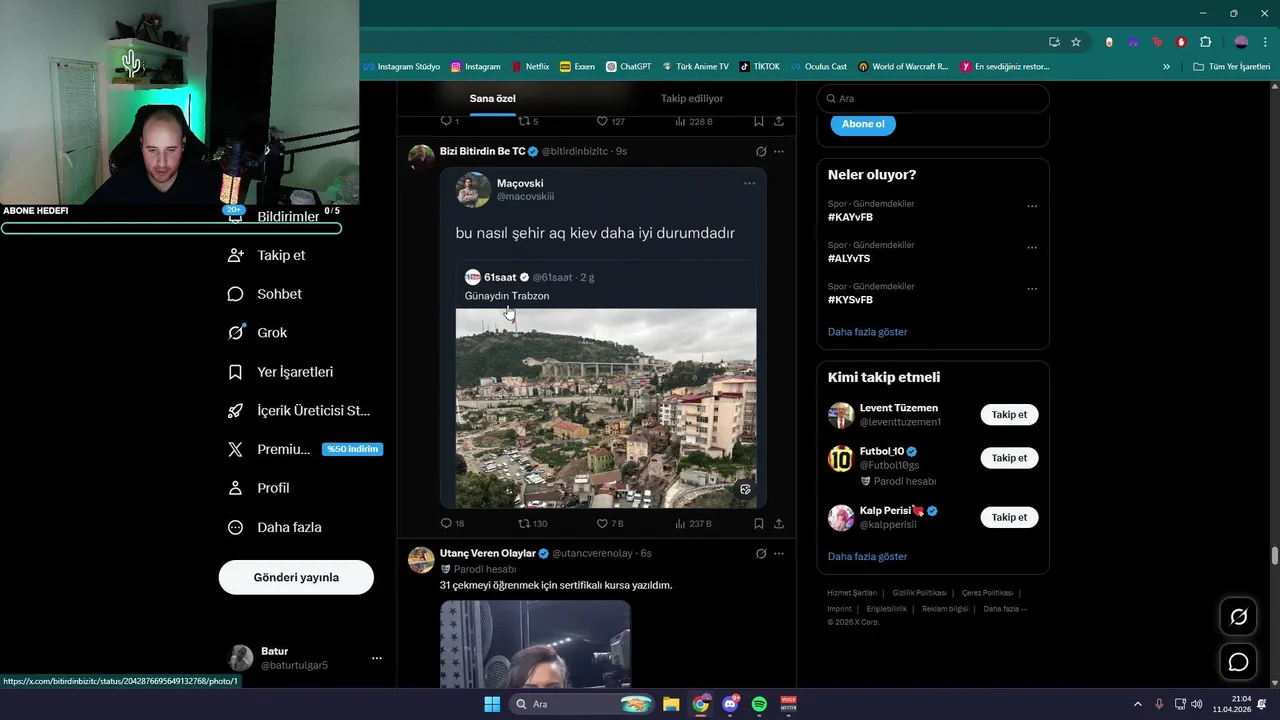Click the install app icon in address bar
Image resolution: width=1280 pixels, height=720 pixels.
click(1054, 42)
